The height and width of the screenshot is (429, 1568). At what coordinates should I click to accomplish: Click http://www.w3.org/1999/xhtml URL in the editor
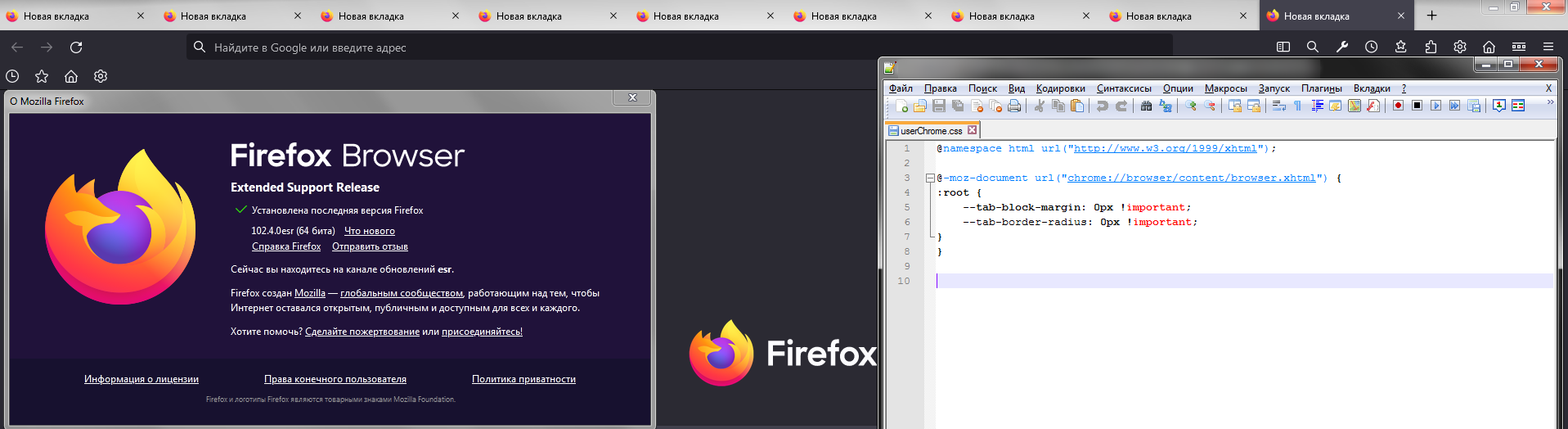click(x=1165, y=148)
